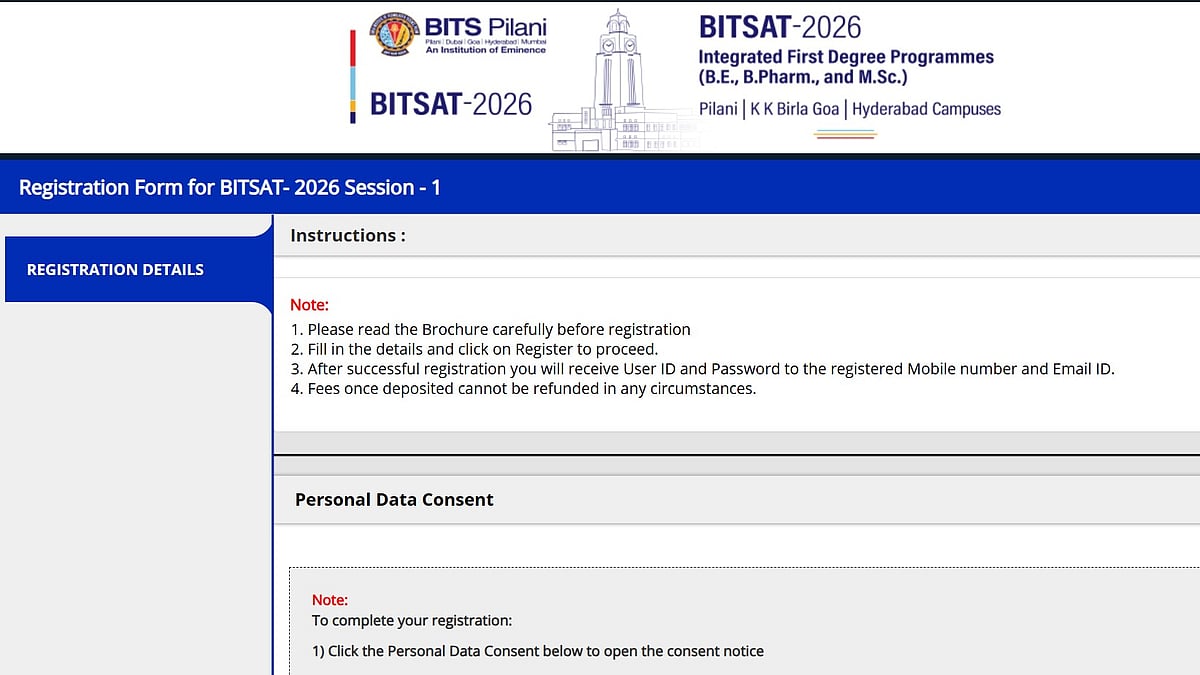Image resolution: width=1200 pixels, height=675 pixels.
Task: Click the red "Note:" label in the consent box
Action: click(330, 600)
